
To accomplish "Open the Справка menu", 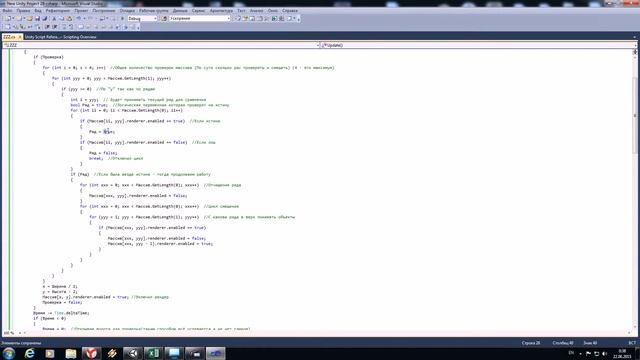I will (x=290, y=11).
